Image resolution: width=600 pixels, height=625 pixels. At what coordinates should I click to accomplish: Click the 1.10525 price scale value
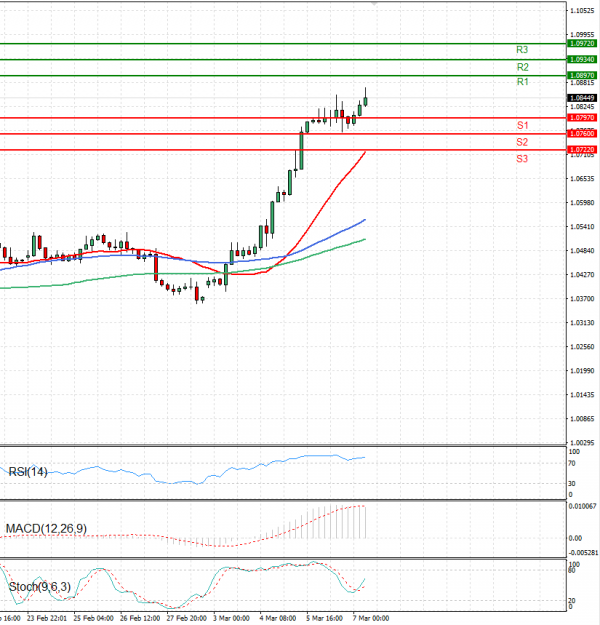pos(582,11)
